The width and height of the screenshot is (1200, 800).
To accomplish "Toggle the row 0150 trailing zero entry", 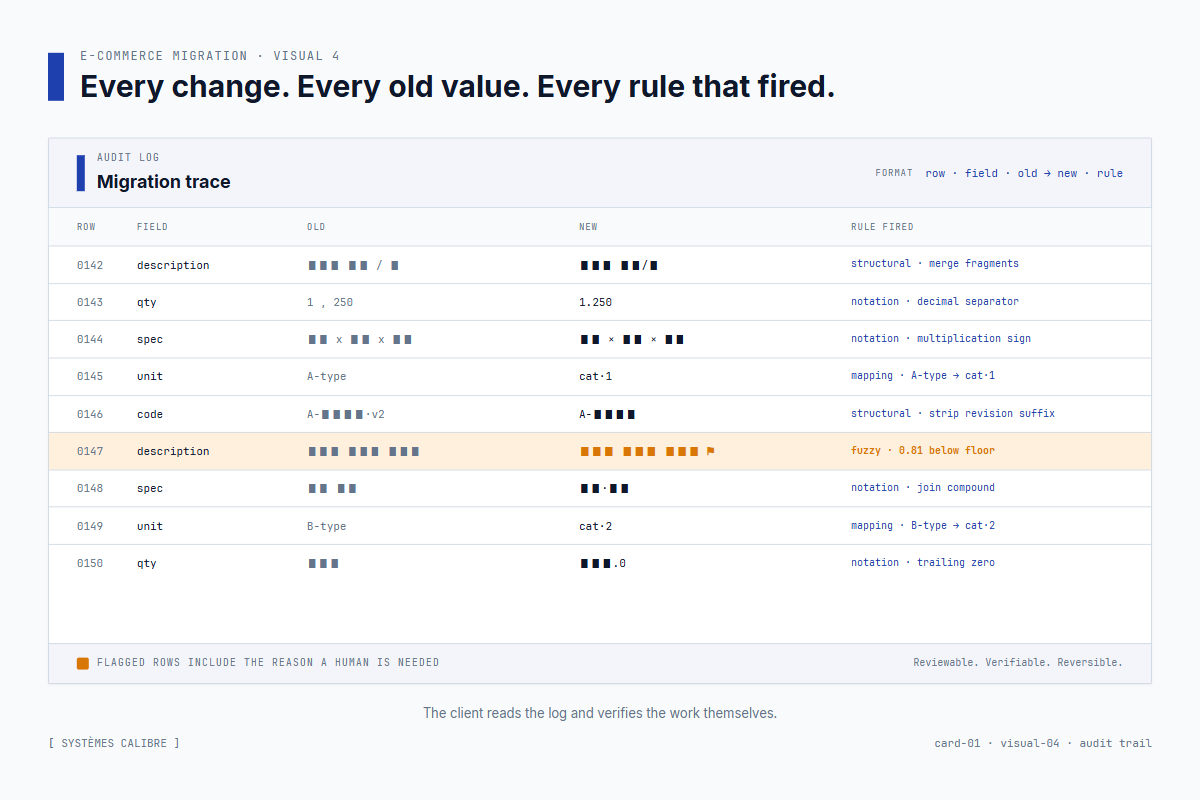I will pyautogui.click(x=600, y=562).
